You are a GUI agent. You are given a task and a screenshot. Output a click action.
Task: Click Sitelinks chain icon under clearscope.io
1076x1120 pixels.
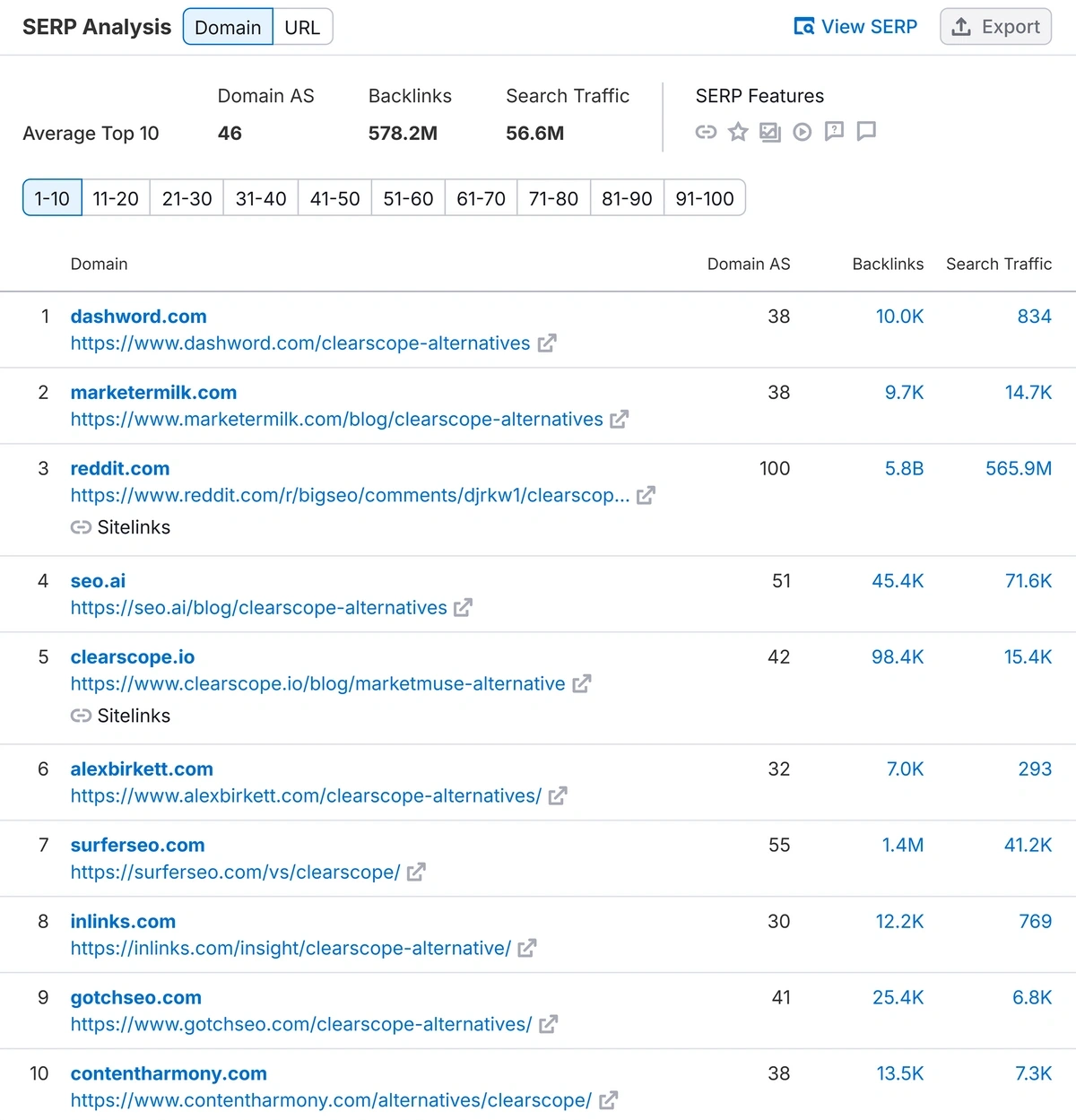point(81,716)
